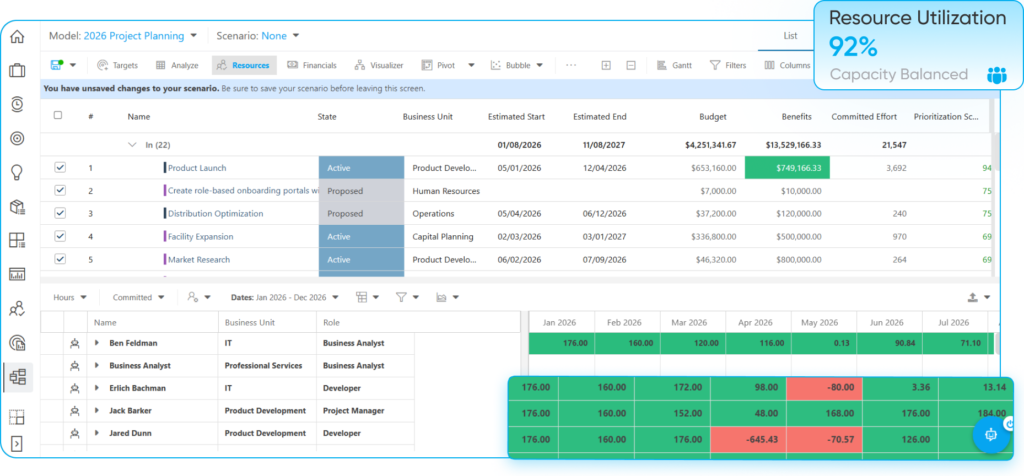
Task: Open the Analyze view
Action: (177, 65)
